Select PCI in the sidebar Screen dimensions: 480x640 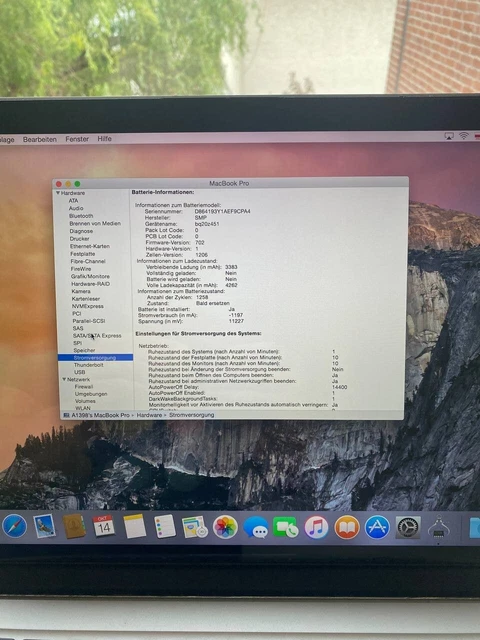tap(76, 313)
